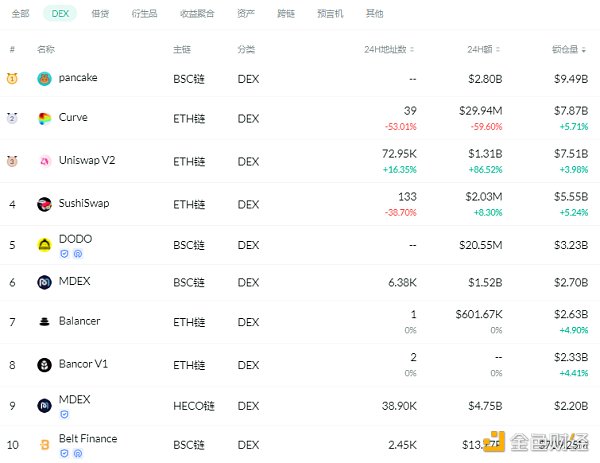Click the $601.67K volume for Balancer
Image resolution: width=600 pixels, height=463 pixels.
479,314
